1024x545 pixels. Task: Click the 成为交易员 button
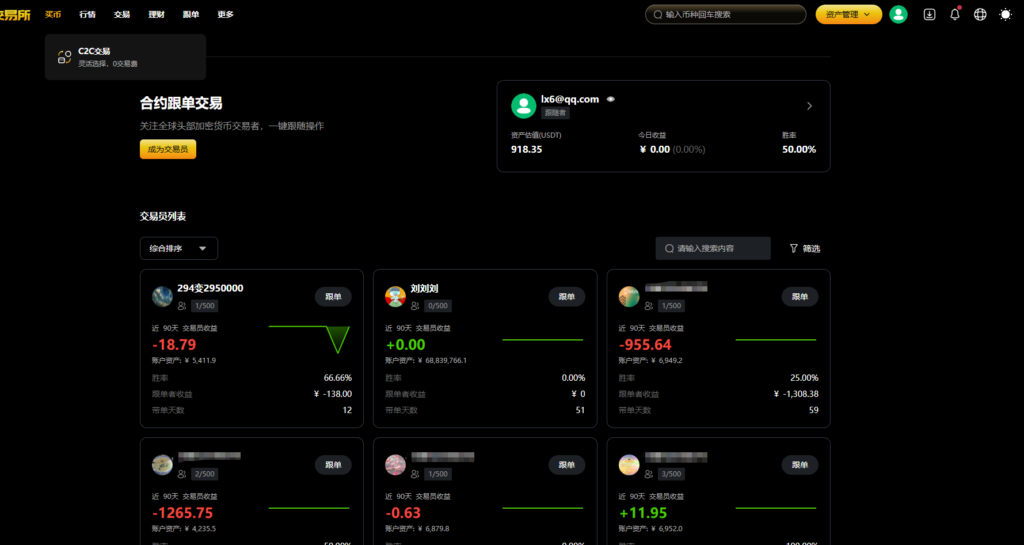coord(168,149)
